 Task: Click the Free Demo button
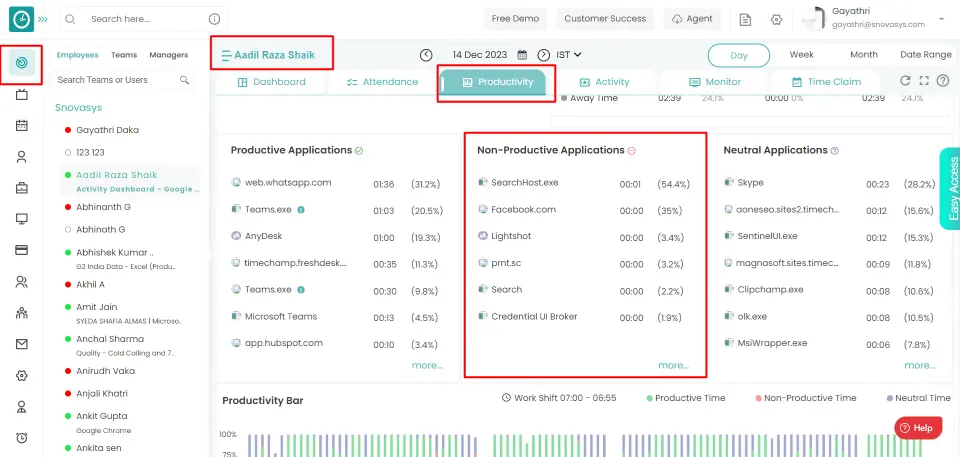(x=516, y=19)
